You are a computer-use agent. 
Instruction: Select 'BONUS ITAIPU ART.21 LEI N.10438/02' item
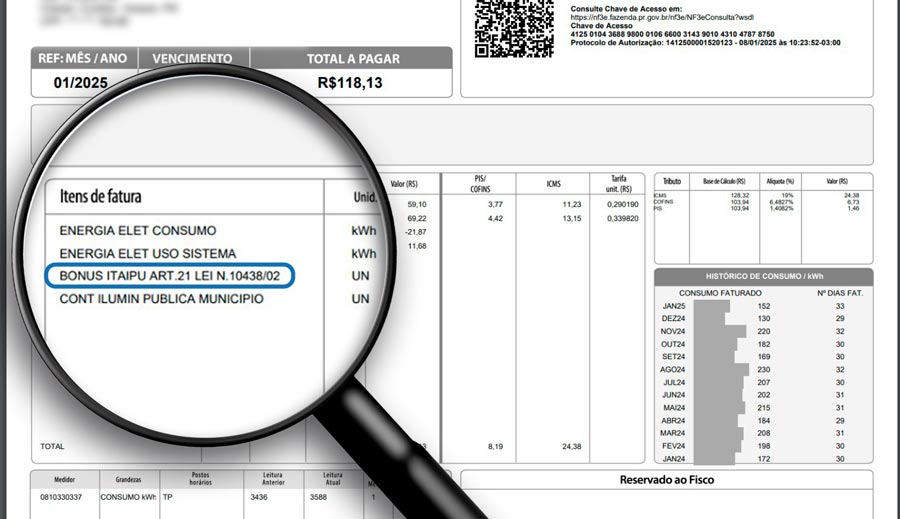[169, 276]
